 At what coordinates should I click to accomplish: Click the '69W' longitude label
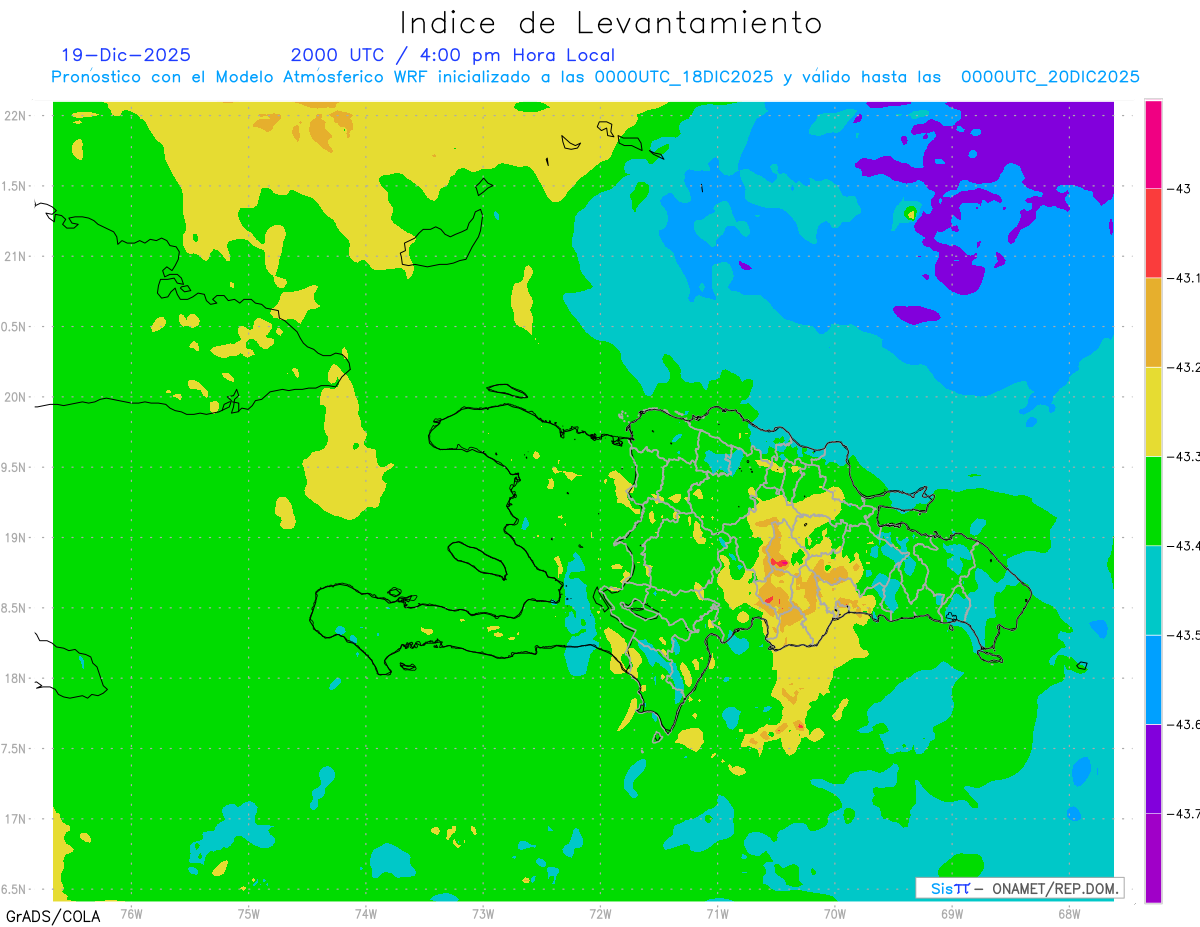[952, 914]
